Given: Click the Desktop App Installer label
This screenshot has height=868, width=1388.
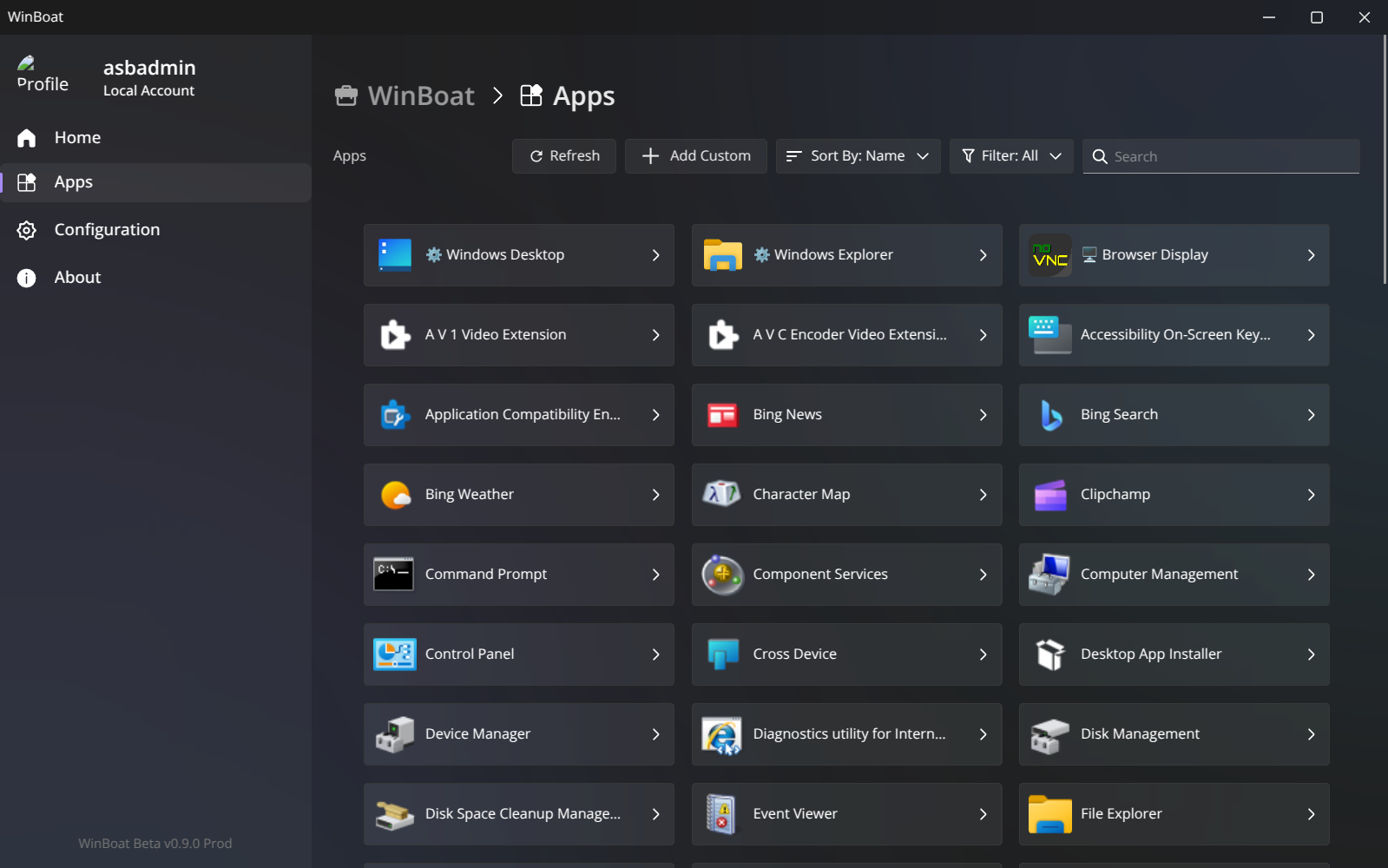Looking at the screenshot, I should (1151, 654).
